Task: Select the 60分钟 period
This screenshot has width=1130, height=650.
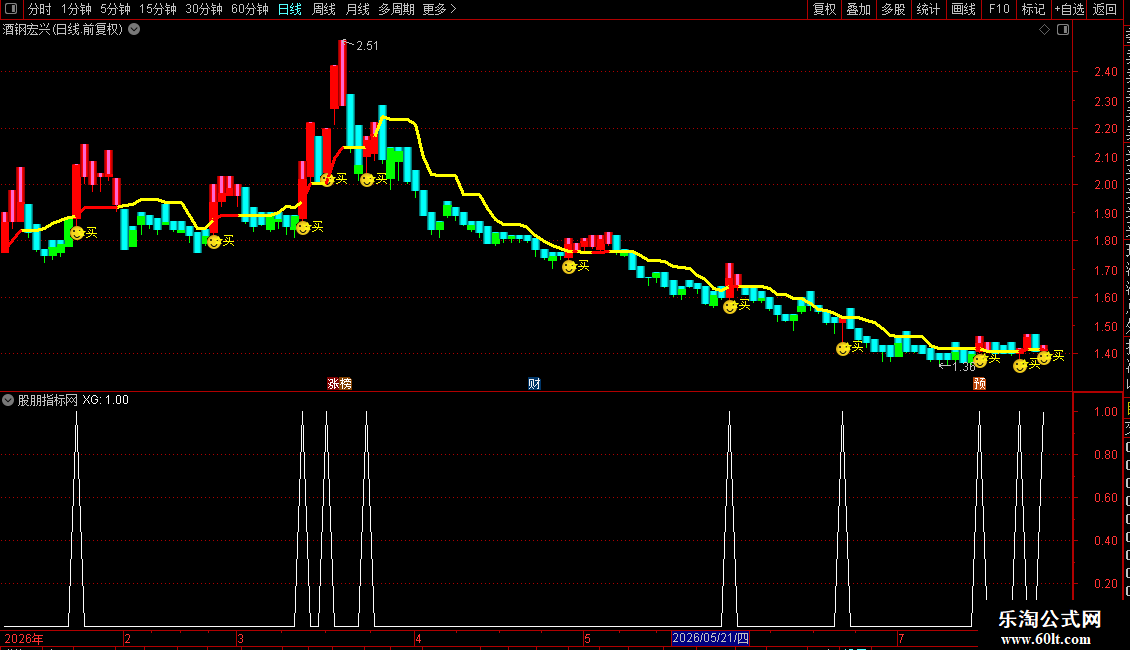Action: (249, 9)
